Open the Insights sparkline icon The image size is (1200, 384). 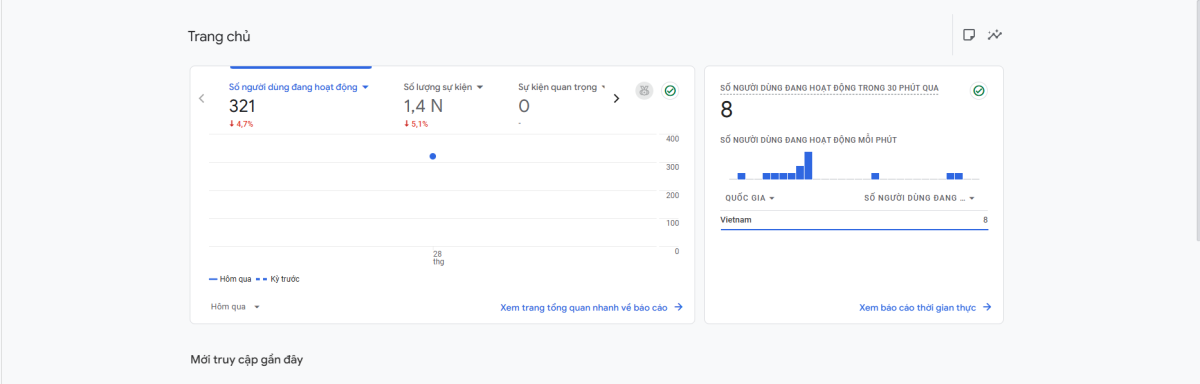point(995,35)
